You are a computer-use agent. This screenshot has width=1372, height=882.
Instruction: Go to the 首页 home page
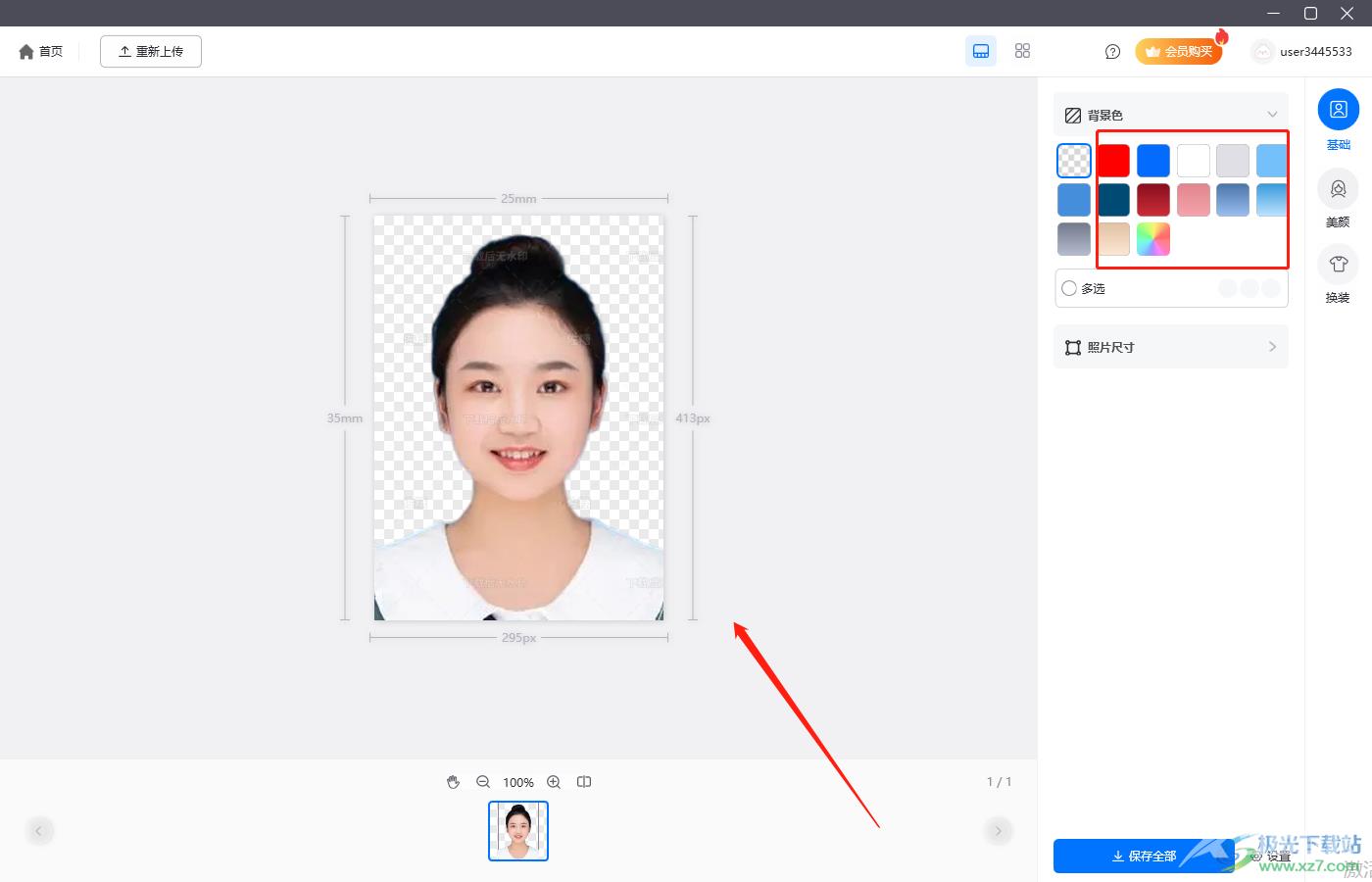40,52
